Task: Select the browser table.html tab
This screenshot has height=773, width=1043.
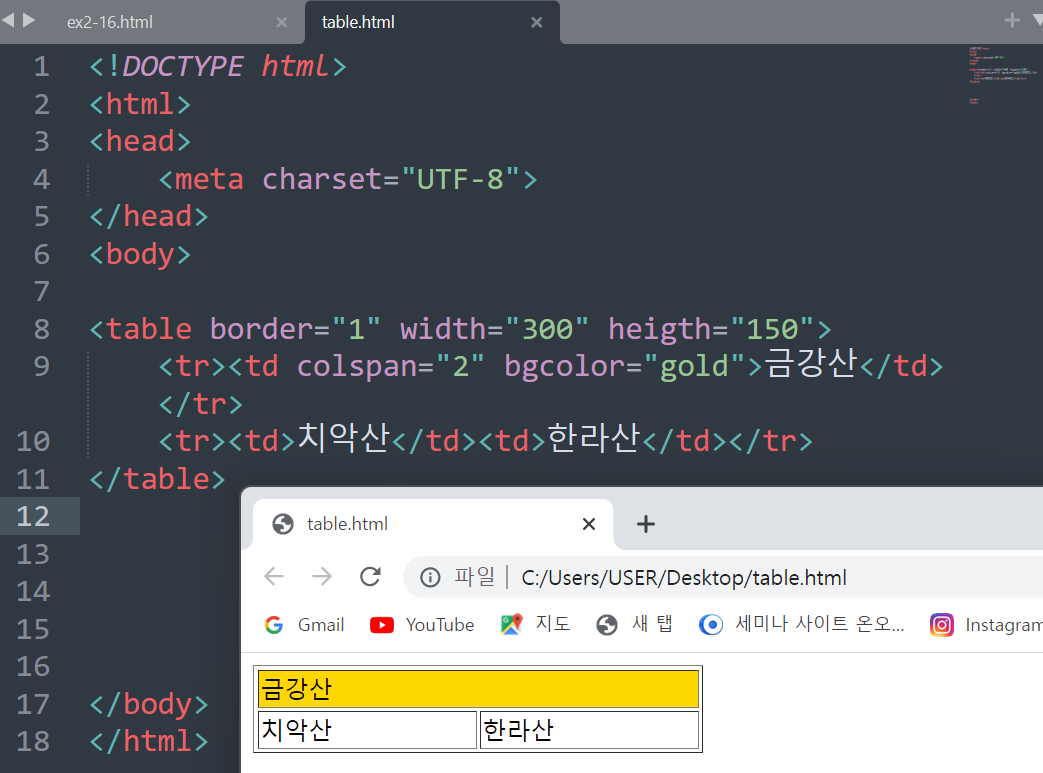Action: [432, 524]
